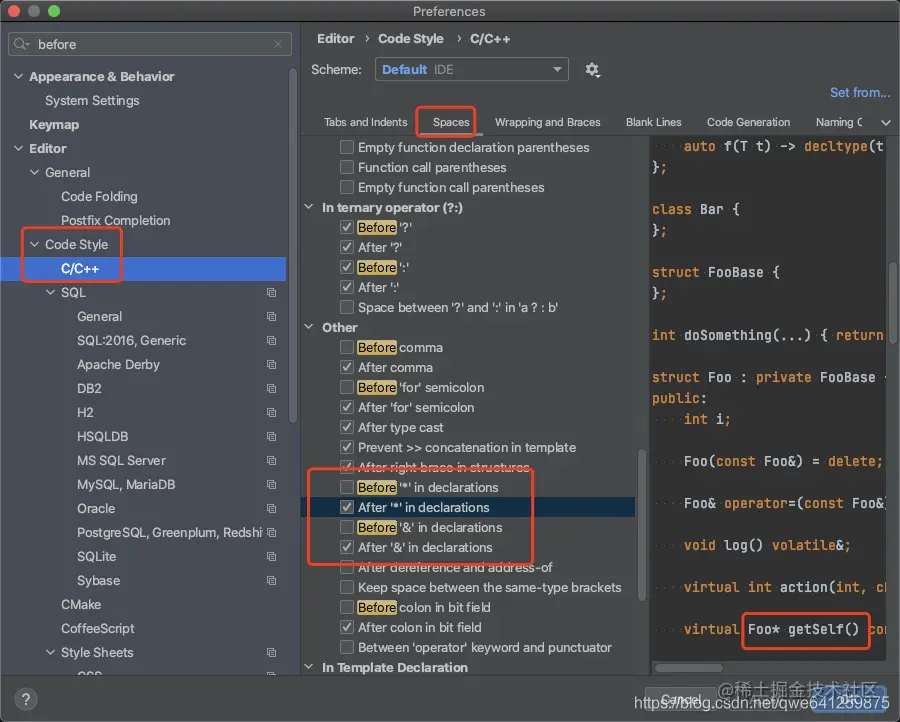900x722 pixels.
Task: Collapse the Editor tree node
Action: [x=18, y=149]
